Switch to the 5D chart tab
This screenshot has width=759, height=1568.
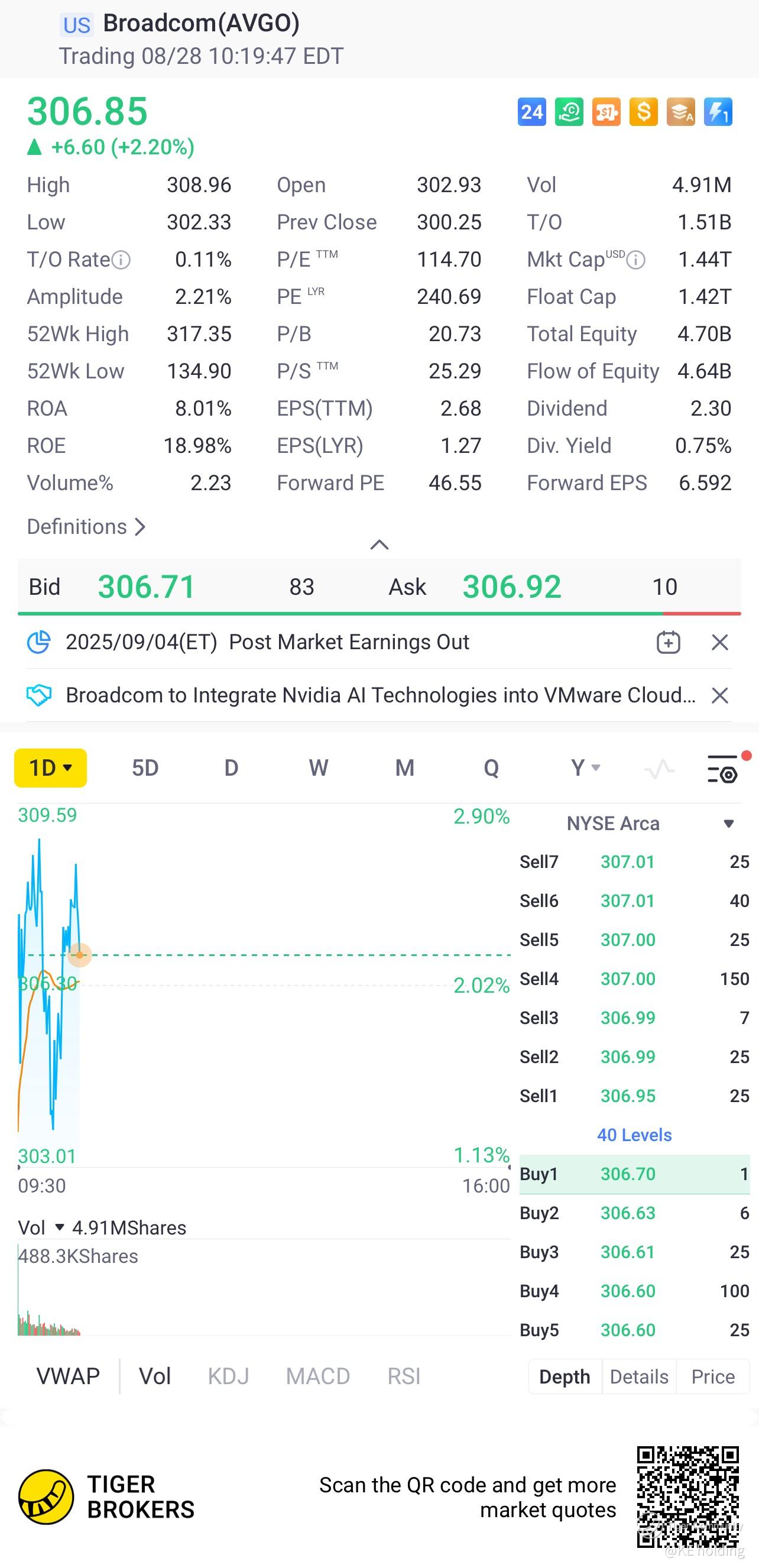[x=145, y=768]
